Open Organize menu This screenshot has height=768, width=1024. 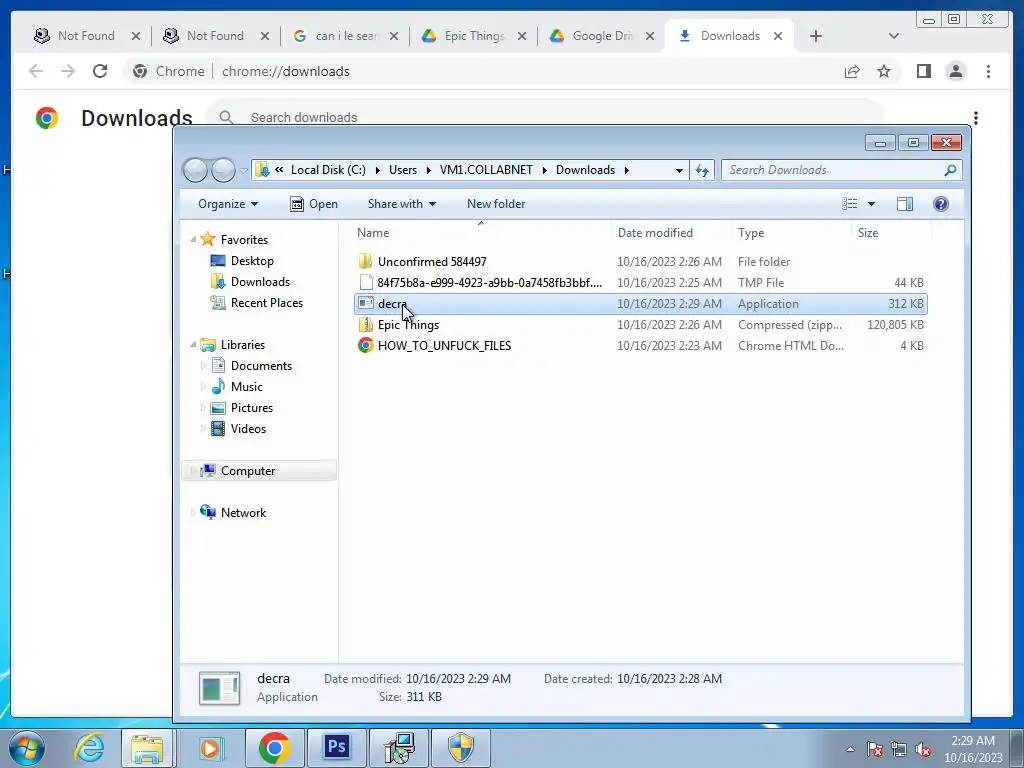click(x=227, y=204)
